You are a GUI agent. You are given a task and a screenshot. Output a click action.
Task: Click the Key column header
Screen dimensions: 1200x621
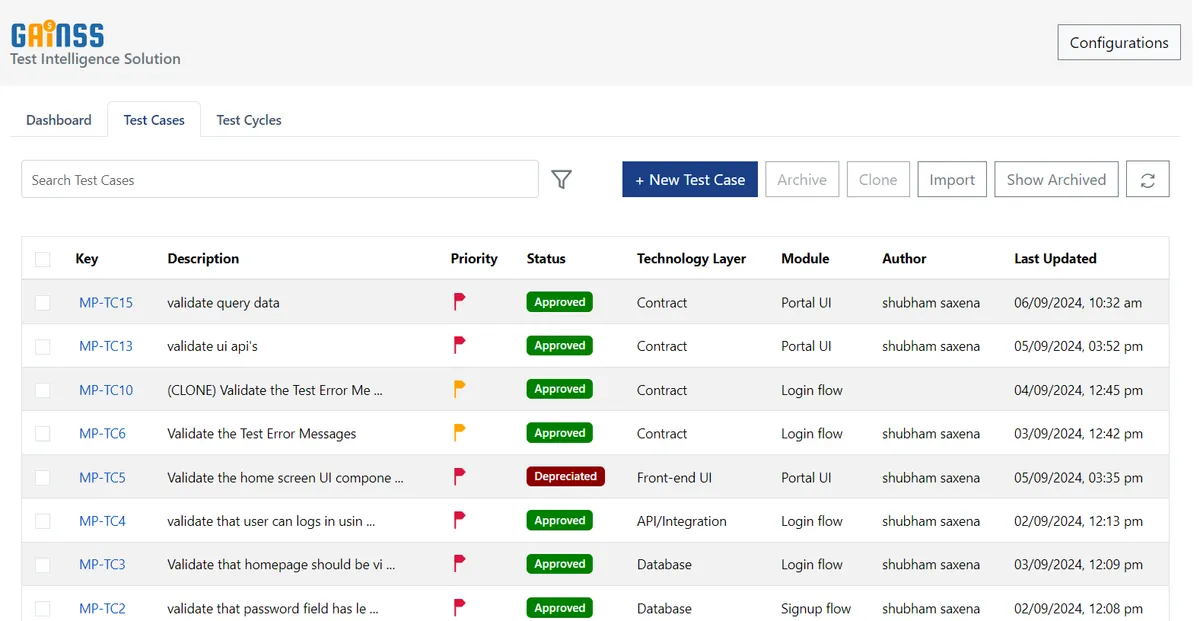coord(87,259)
